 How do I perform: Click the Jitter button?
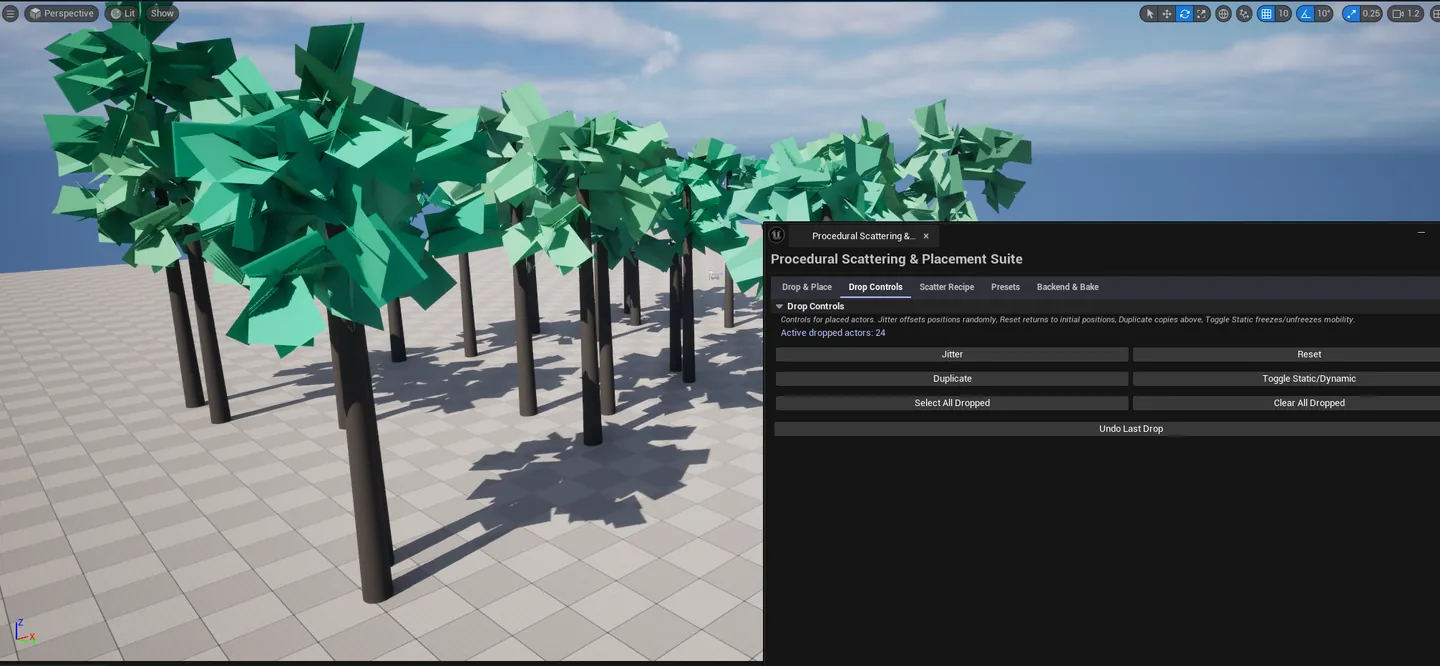tap(952, 354)
